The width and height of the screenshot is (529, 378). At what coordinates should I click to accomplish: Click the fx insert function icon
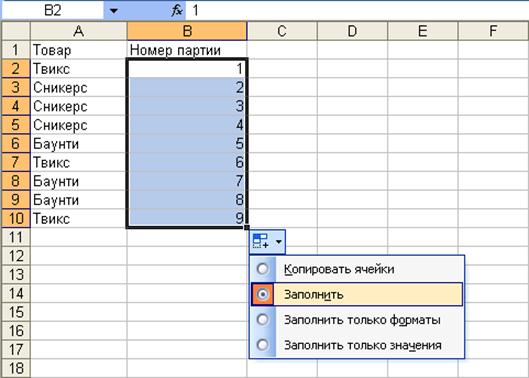click(x=177, y=10)
